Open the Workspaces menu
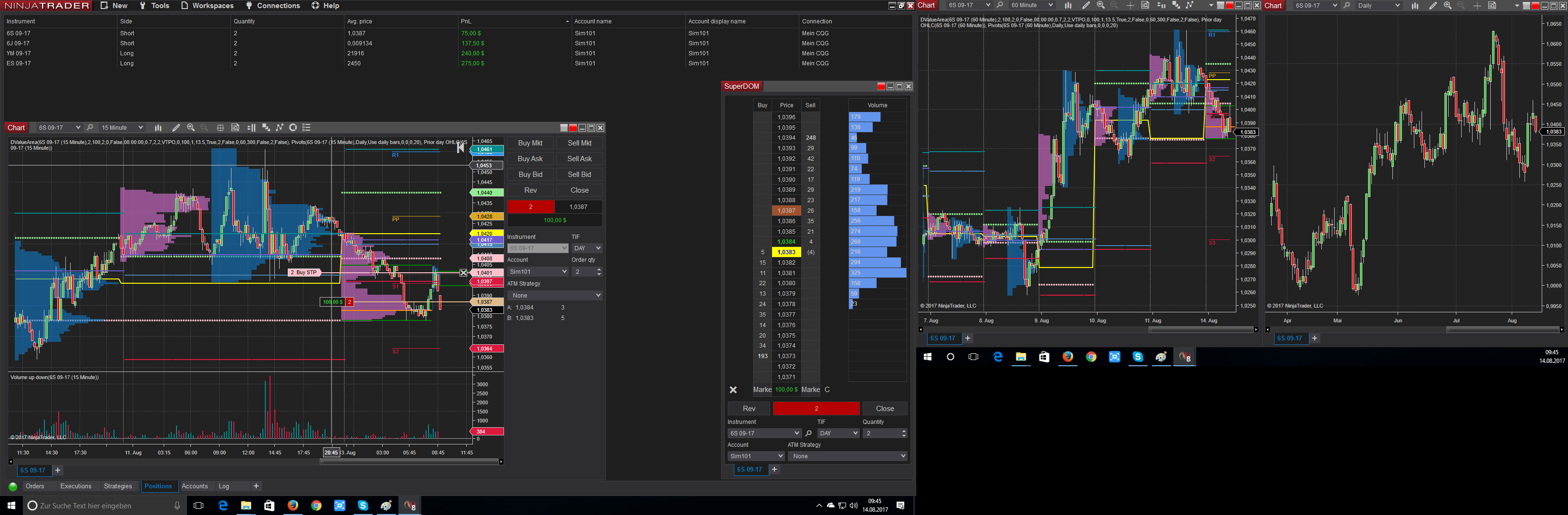 pyautogui.click(x=207, y=5)
